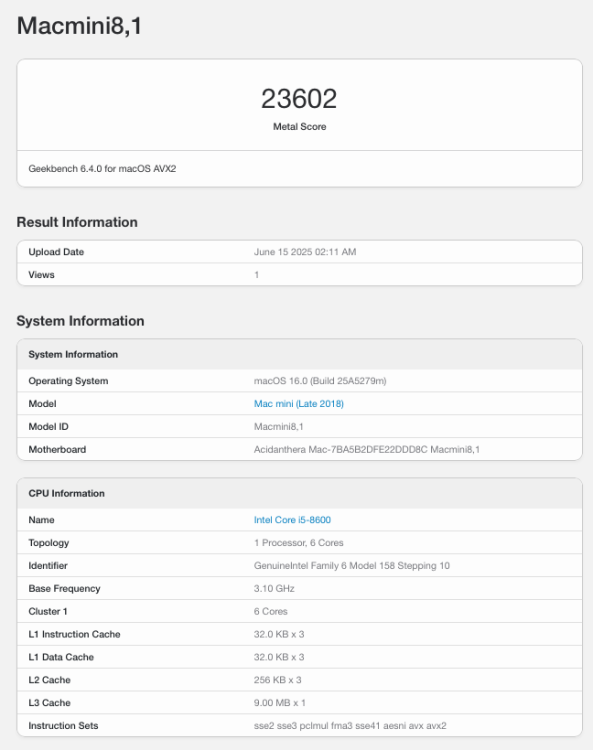The width and height of the screenshot is (593, 750).
Task: Select the Geekbench 6.4.0 for macOS AVX2 text
Action: 102,168
